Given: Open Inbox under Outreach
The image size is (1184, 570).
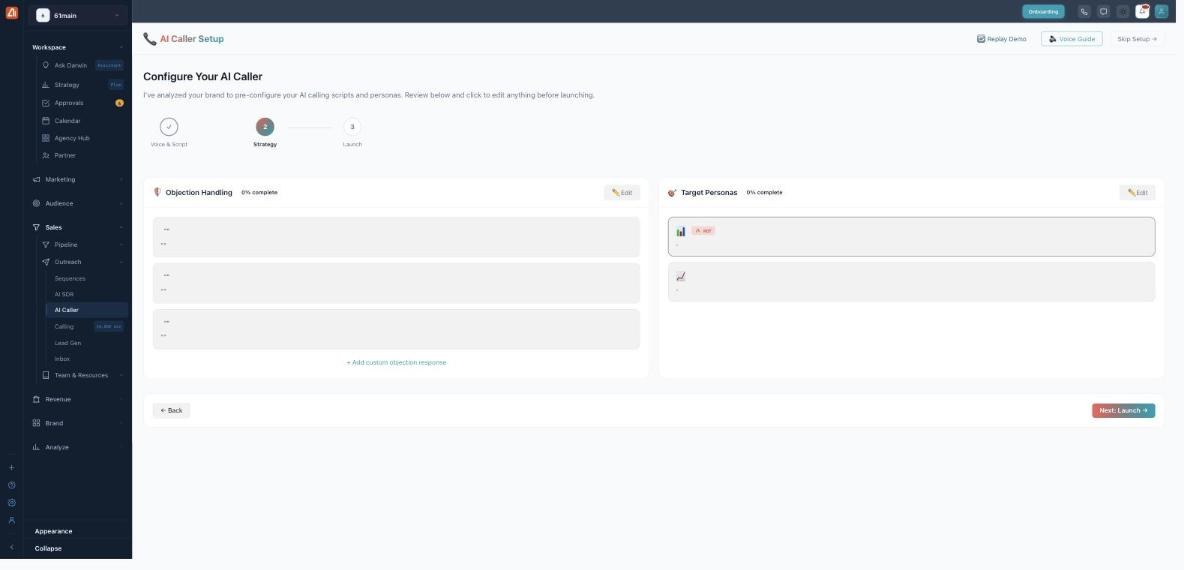Looking at the screenshot, I should [62, 359].
